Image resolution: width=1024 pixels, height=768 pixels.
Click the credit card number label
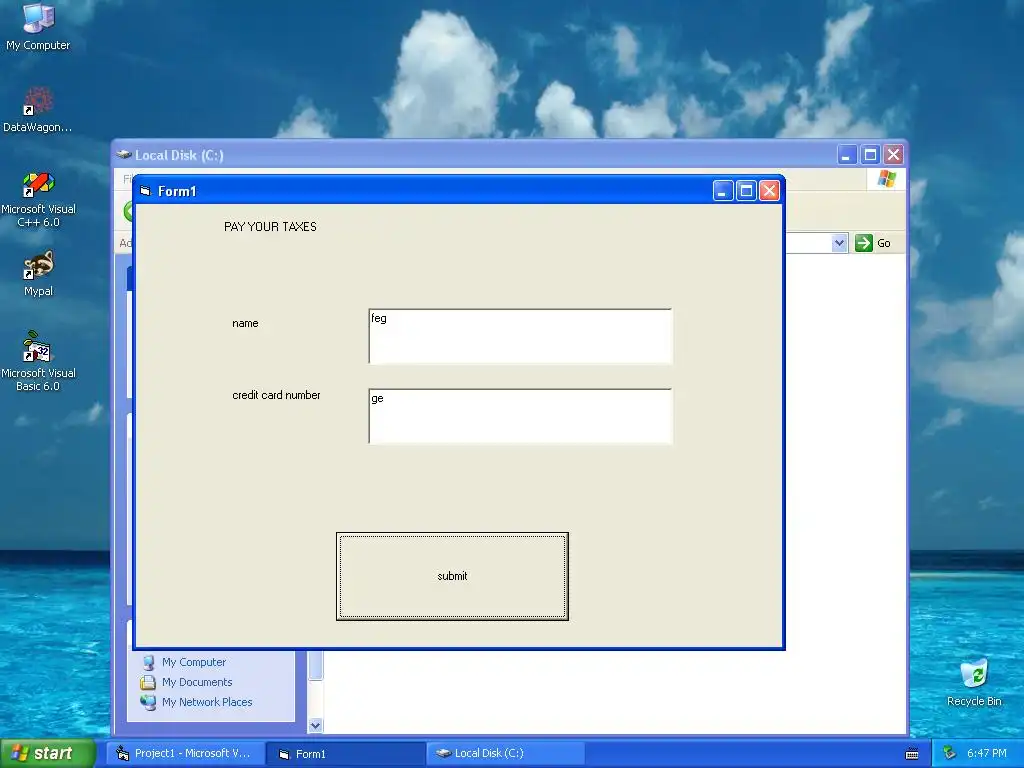pos(276,395)
